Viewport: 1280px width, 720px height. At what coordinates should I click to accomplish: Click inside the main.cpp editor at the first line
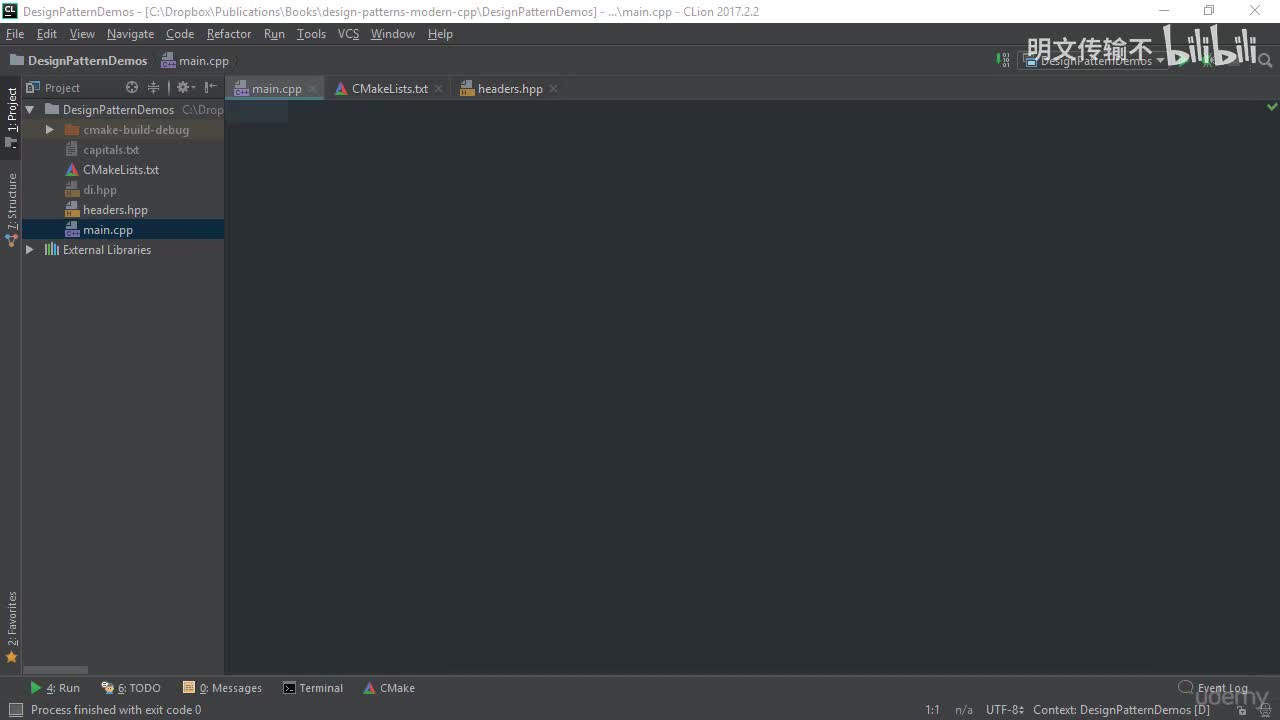[x=751, y=112]
